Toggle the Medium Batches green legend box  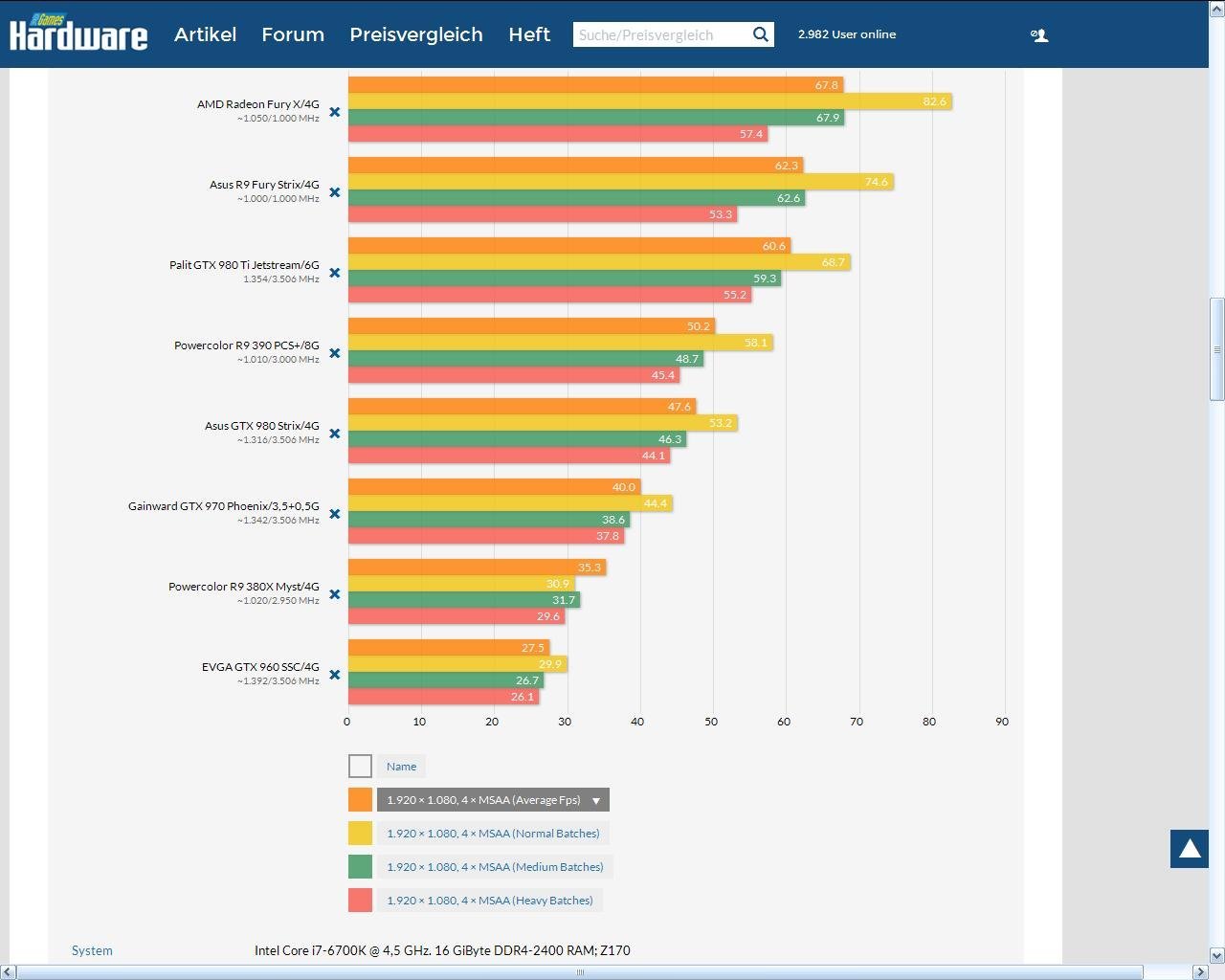[360, 867]
